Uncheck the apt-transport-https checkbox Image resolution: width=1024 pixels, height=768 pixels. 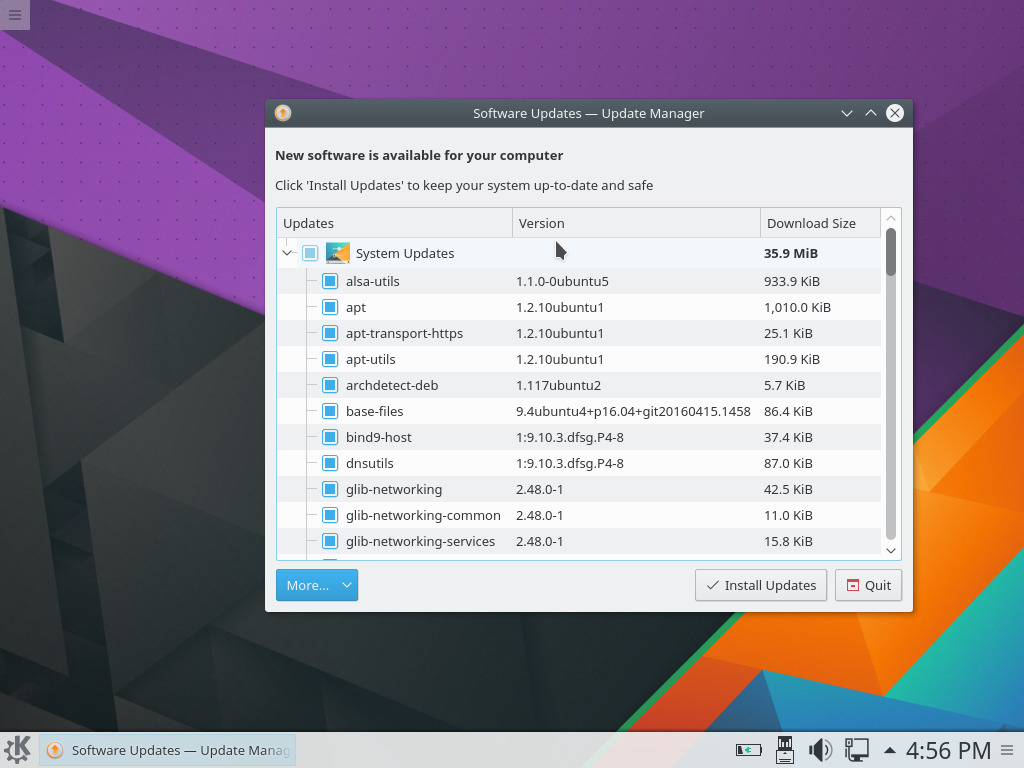pyautogui.click(x=330, y=334)
